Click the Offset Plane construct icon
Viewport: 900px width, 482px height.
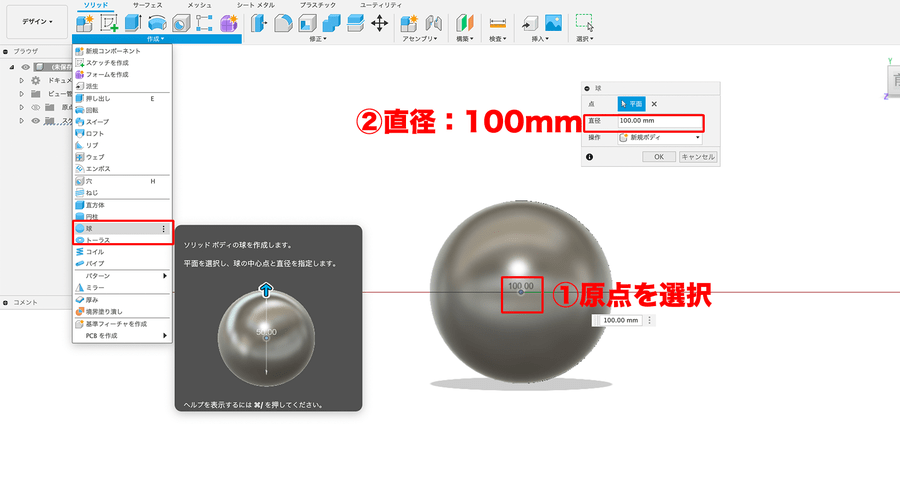click(464, 23)
